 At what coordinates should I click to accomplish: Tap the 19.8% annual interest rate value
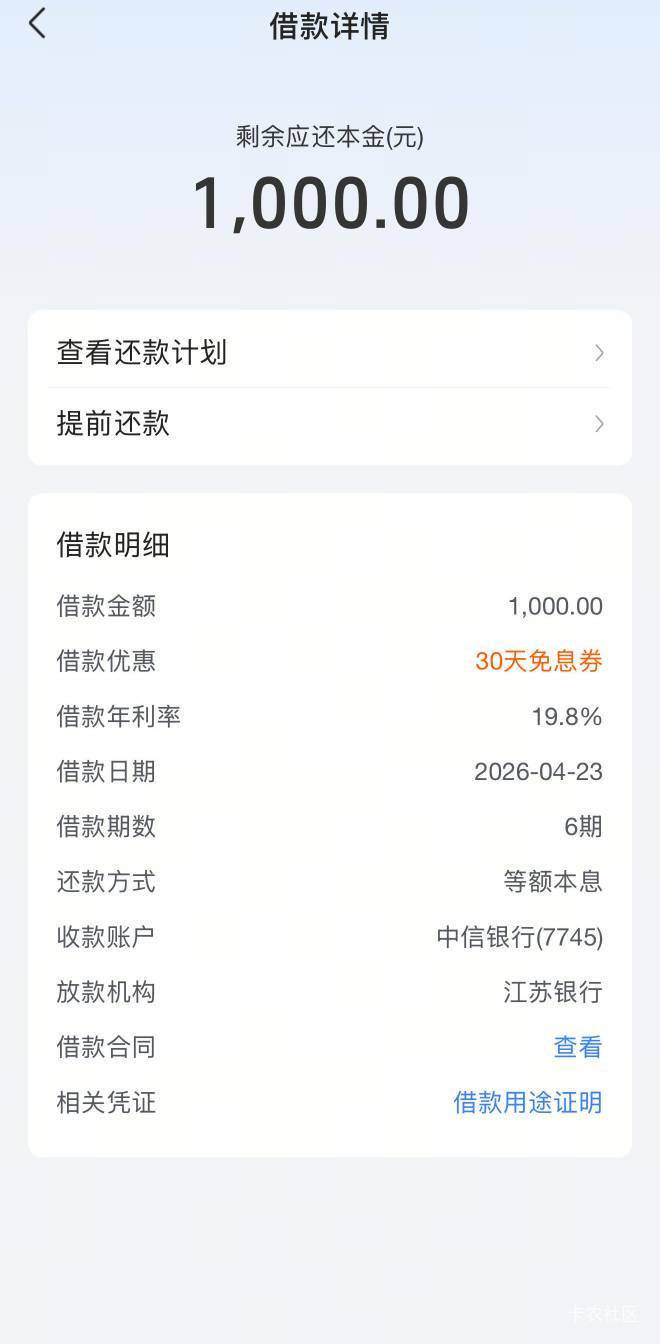[567, 716]
